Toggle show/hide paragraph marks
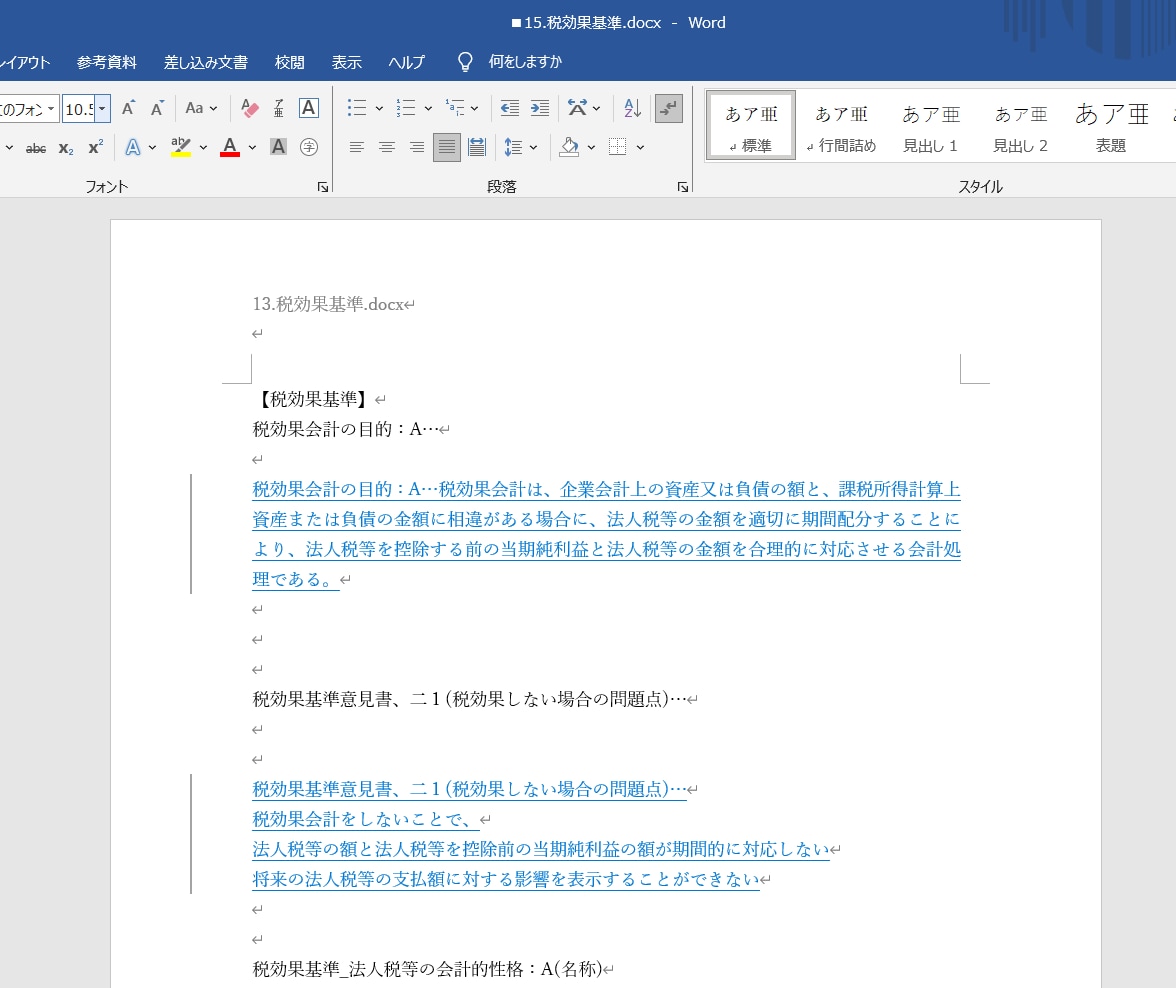 (x=668, y=109)
